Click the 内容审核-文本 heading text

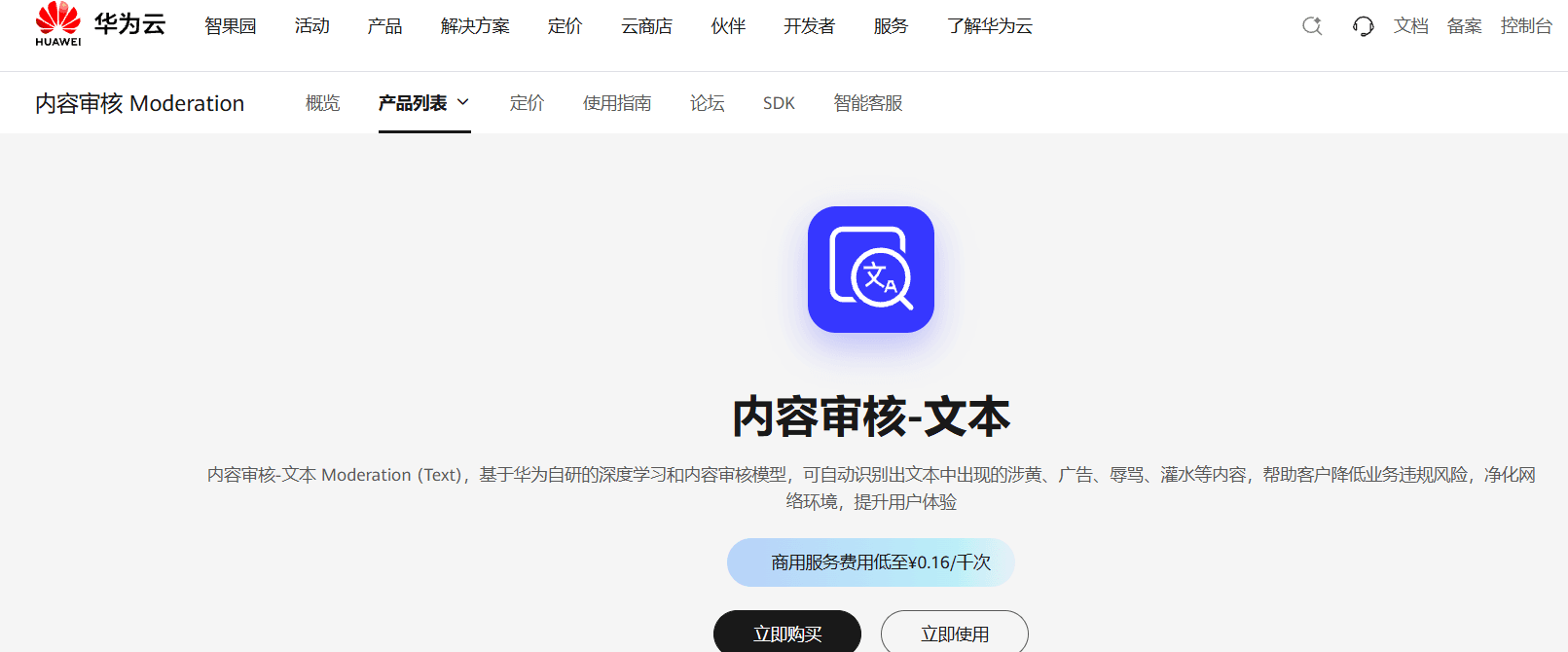point(871,417)
